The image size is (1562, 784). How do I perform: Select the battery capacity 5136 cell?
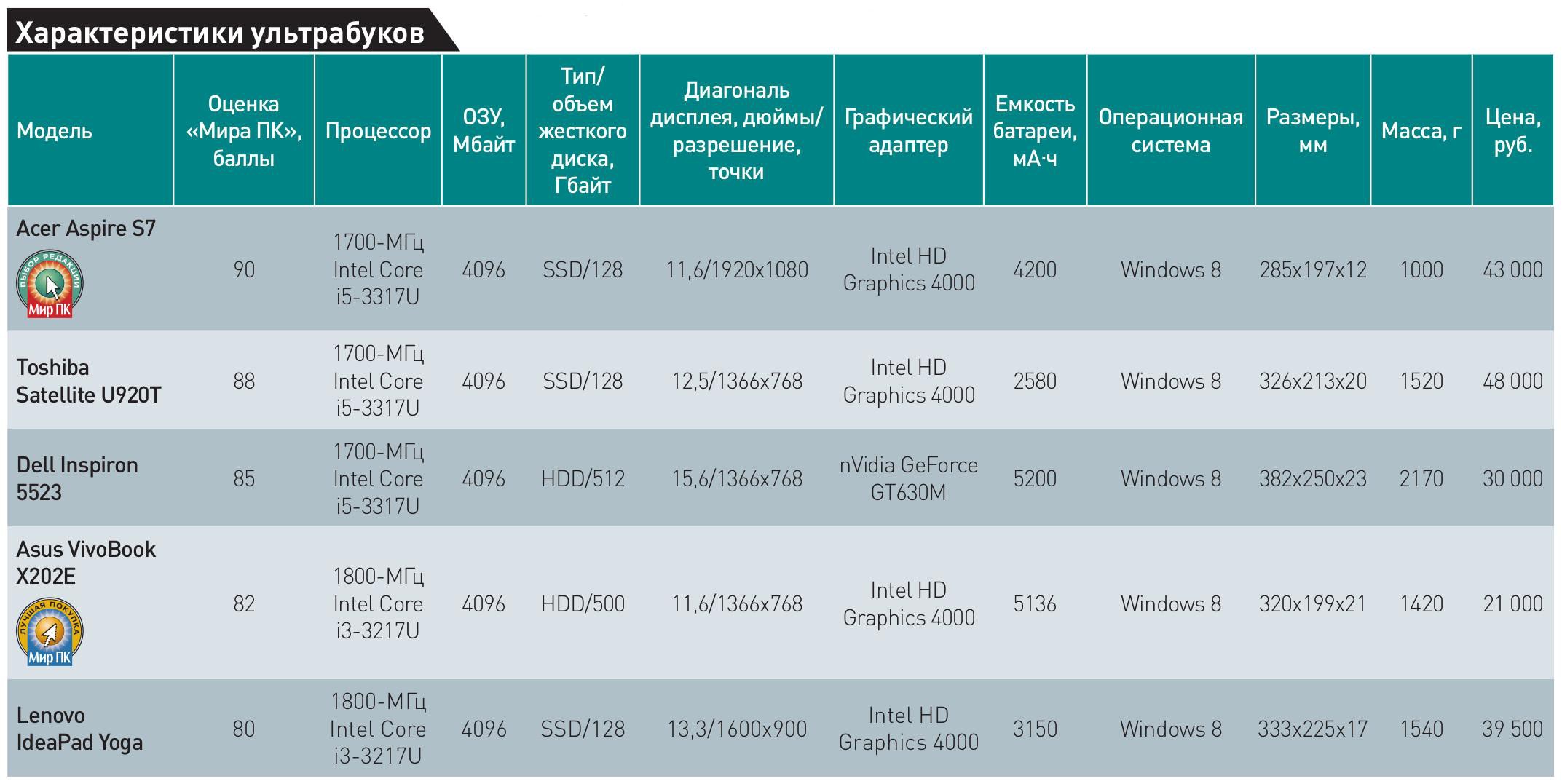[1034, 604]
